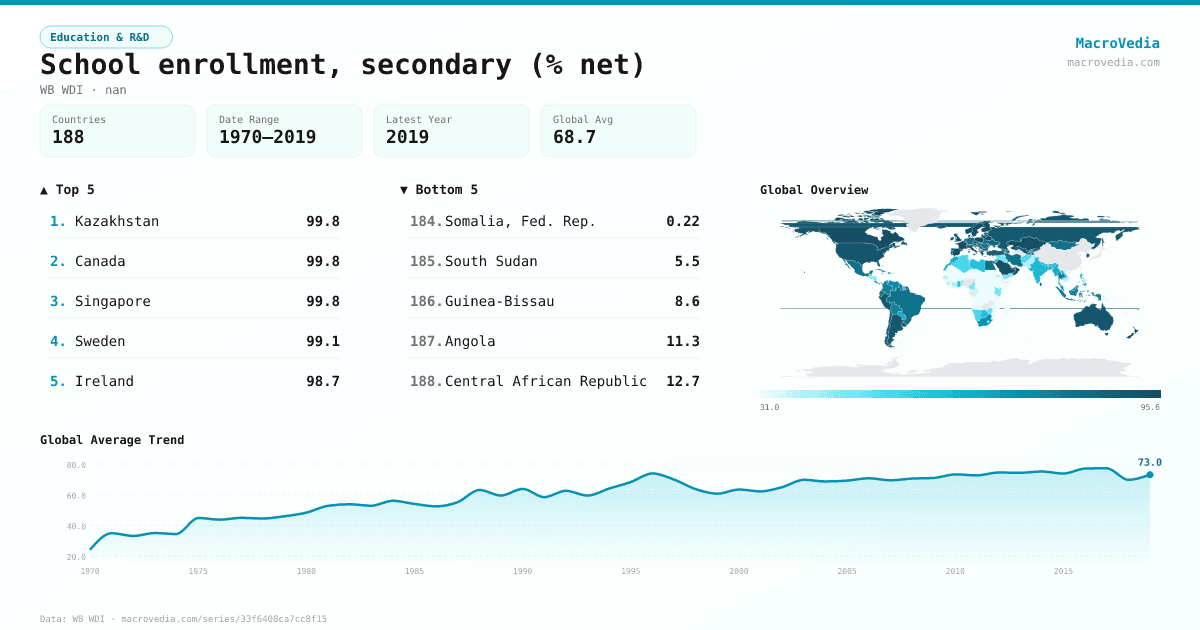The width and height of the screenshot is (1200, 630).
Task: Click the 73.0 endpoint on trend line
Action: click(x=1150, y=474)
